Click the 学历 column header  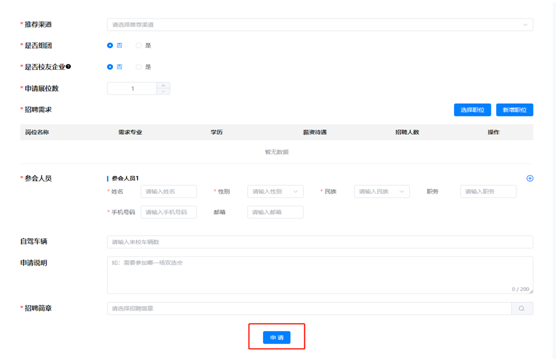[x=216, y=132]
